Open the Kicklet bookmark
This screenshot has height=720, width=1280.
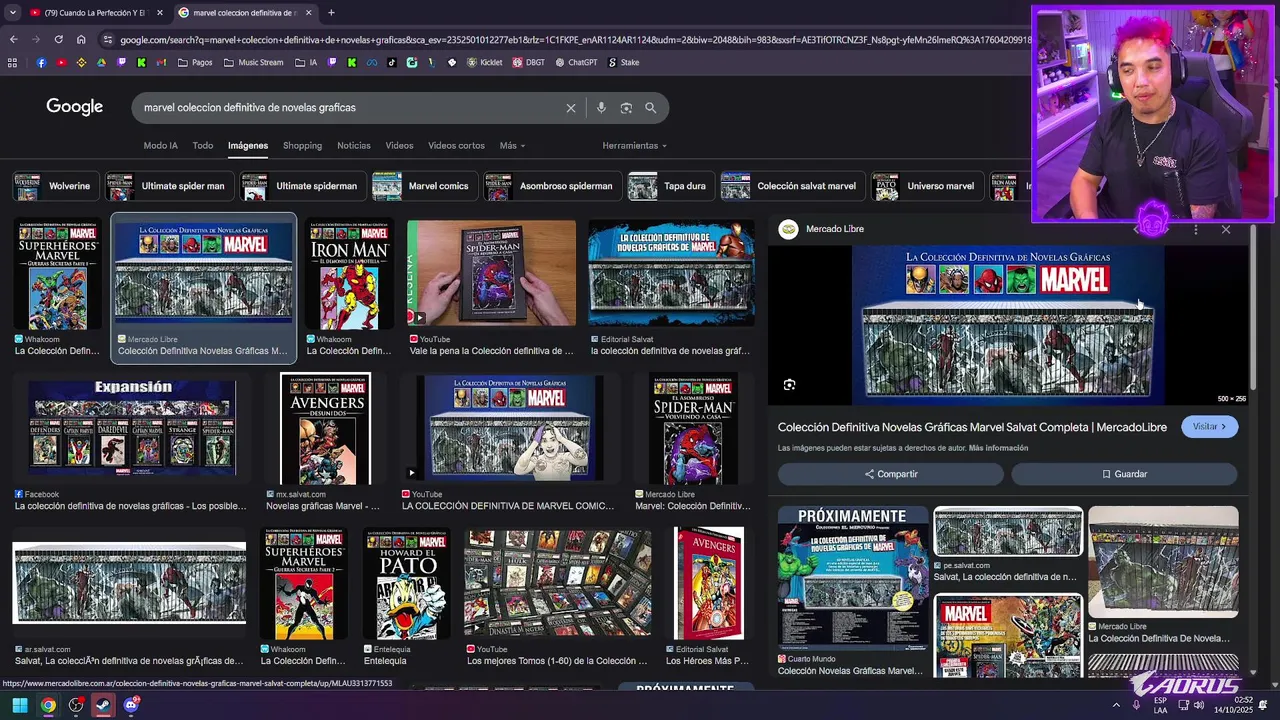click(484, 62)
